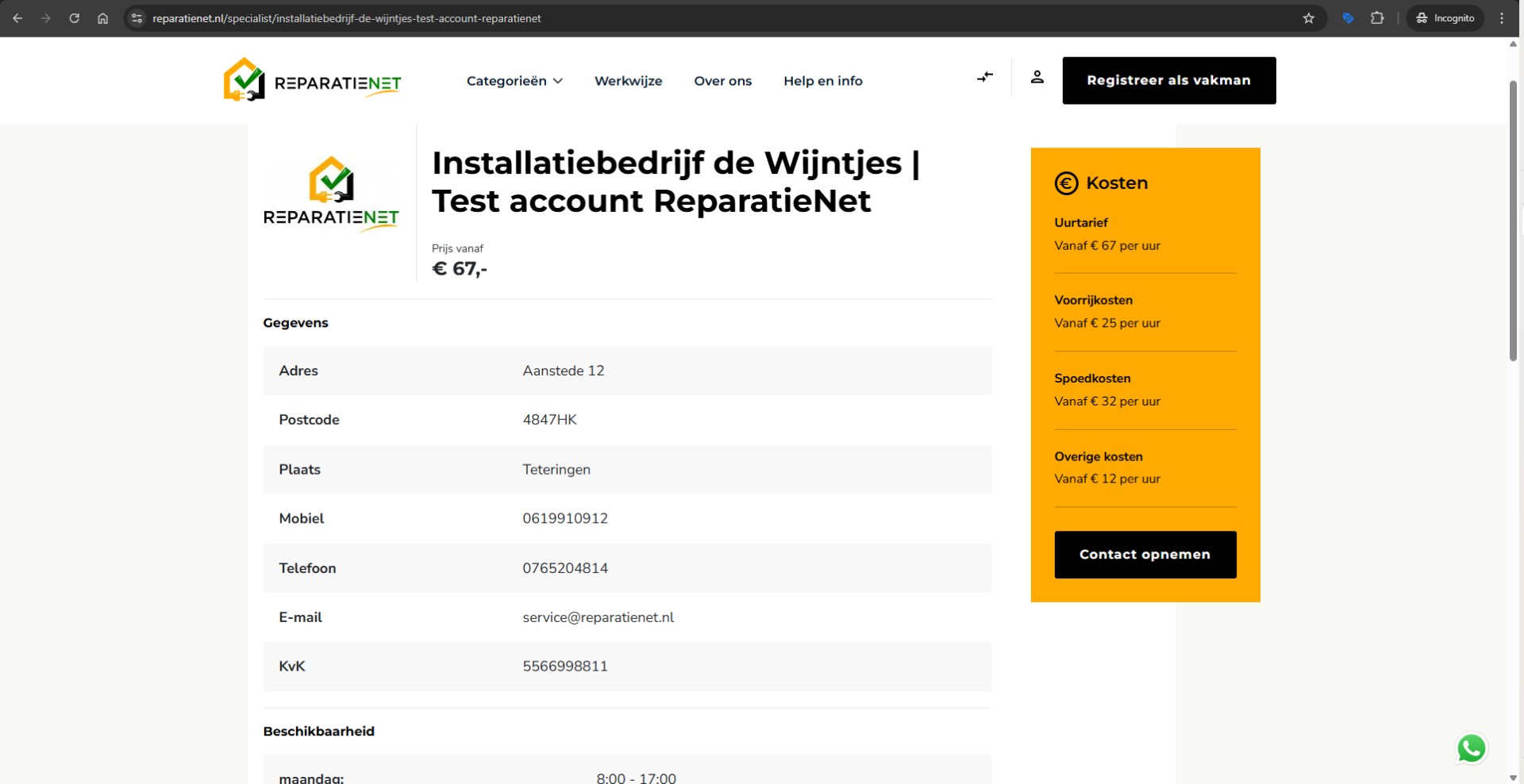1524x784 pixels.
Task: Click the Overige kosten Vanaf € 12 text
Action: pos(1107,467)
